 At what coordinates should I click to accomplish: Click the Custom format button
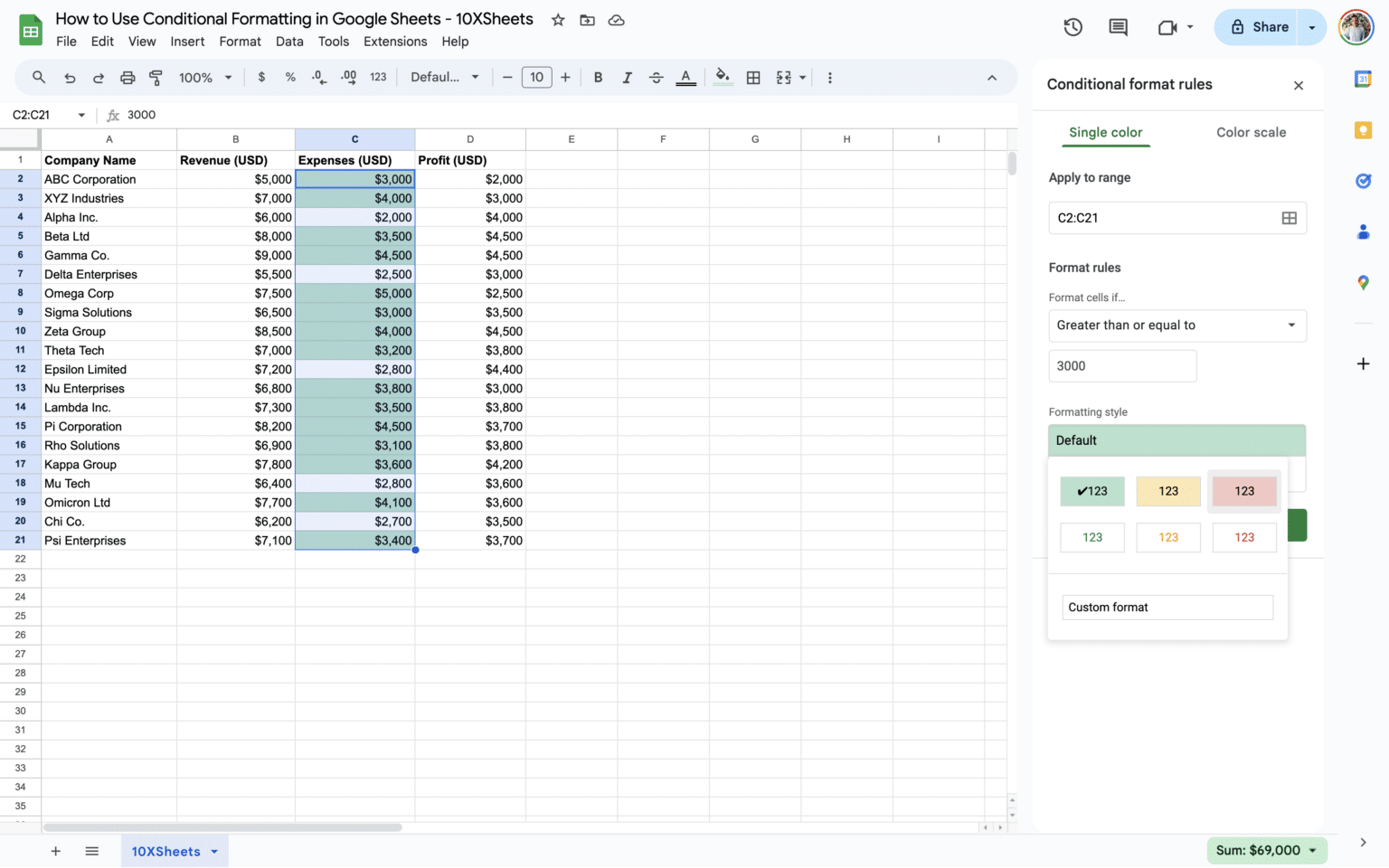(1167, 607)
